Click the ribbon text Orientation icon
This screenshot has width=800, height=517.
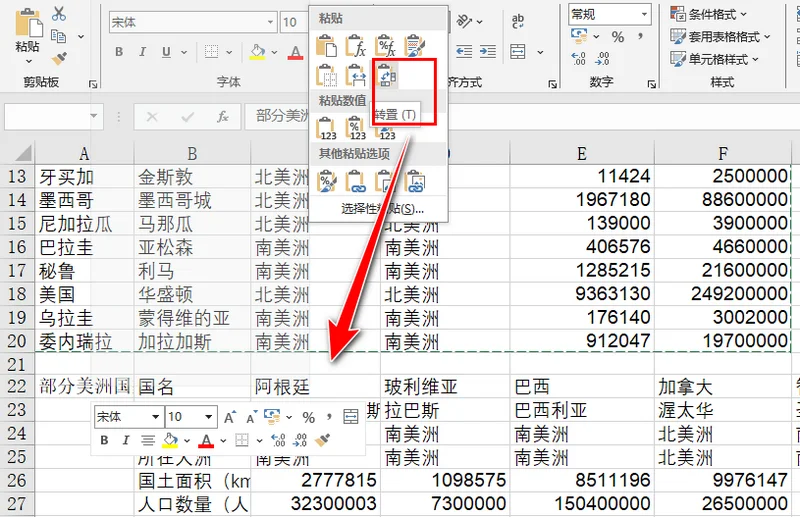[465, 21]
